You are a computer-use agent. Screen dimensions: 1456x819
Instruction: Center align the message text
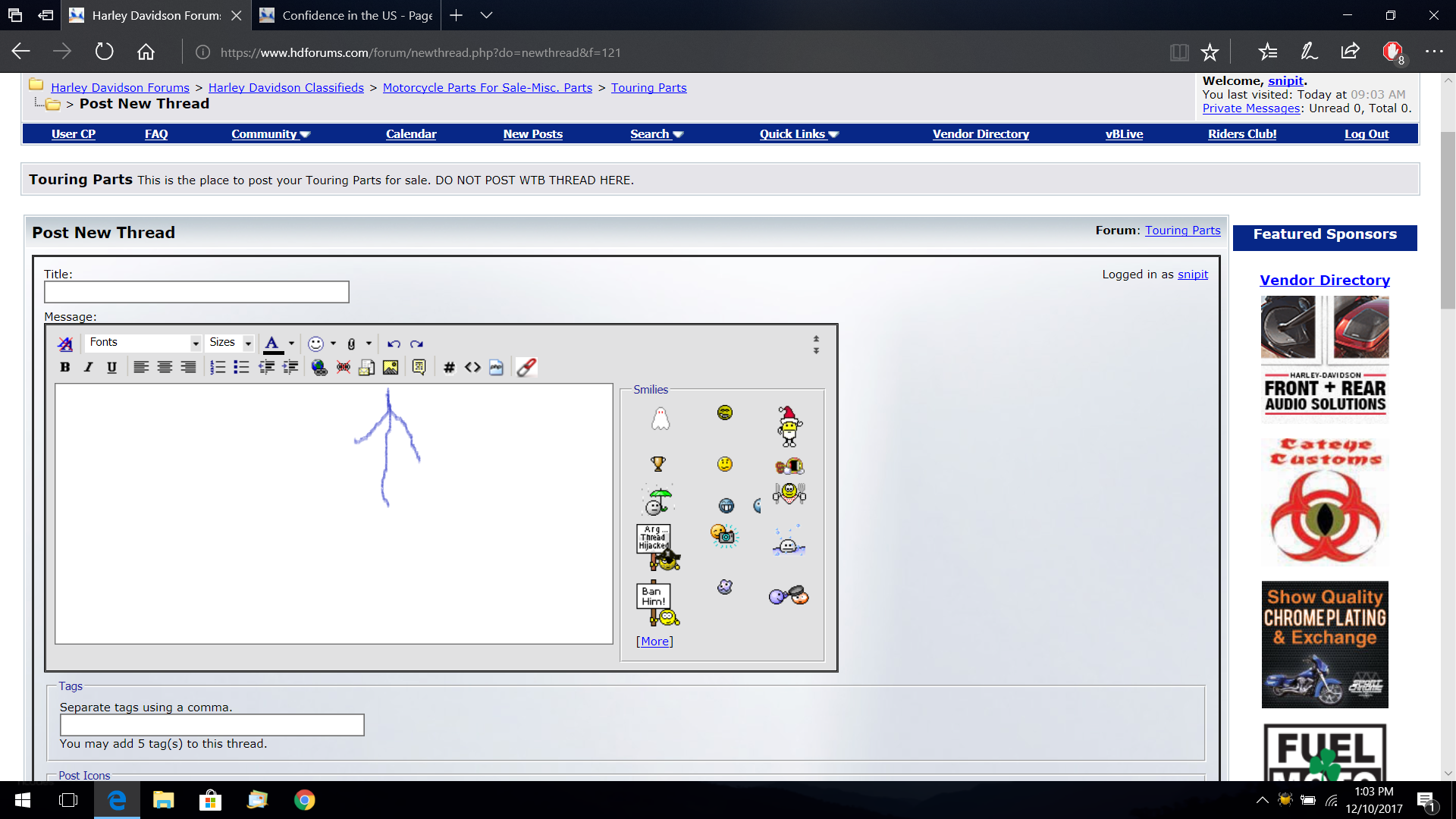tap(165, 368)
